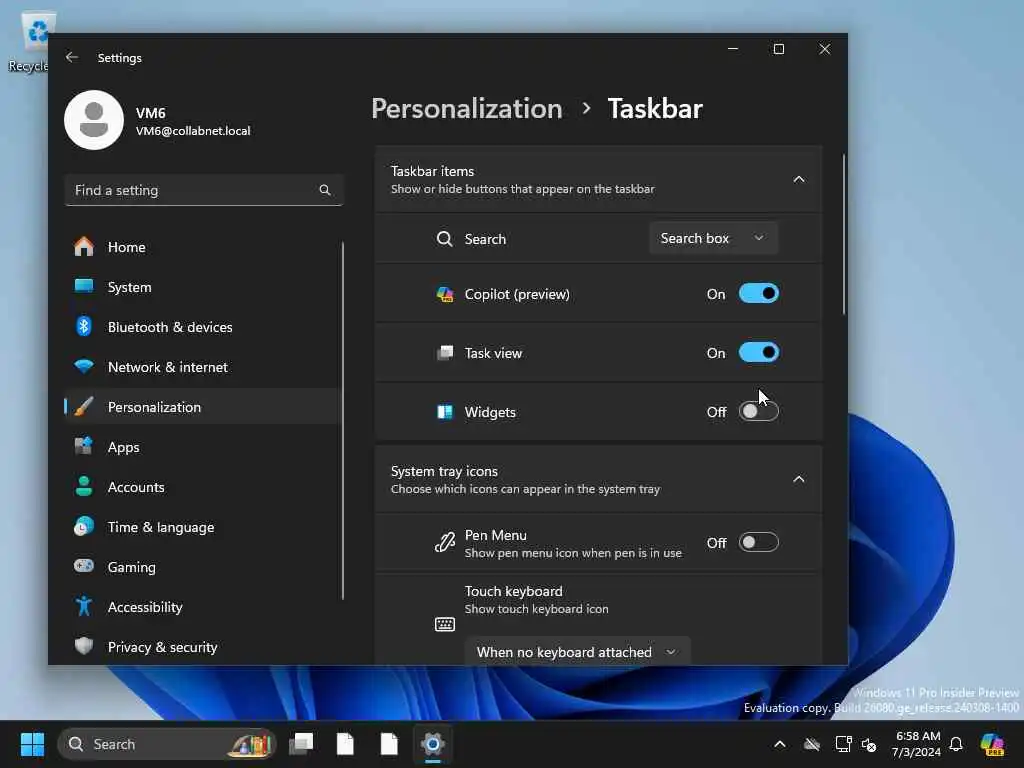This screenshot has width=1024, height=768.
Task: Click the taskbar Search box
Action: point(167,744)
